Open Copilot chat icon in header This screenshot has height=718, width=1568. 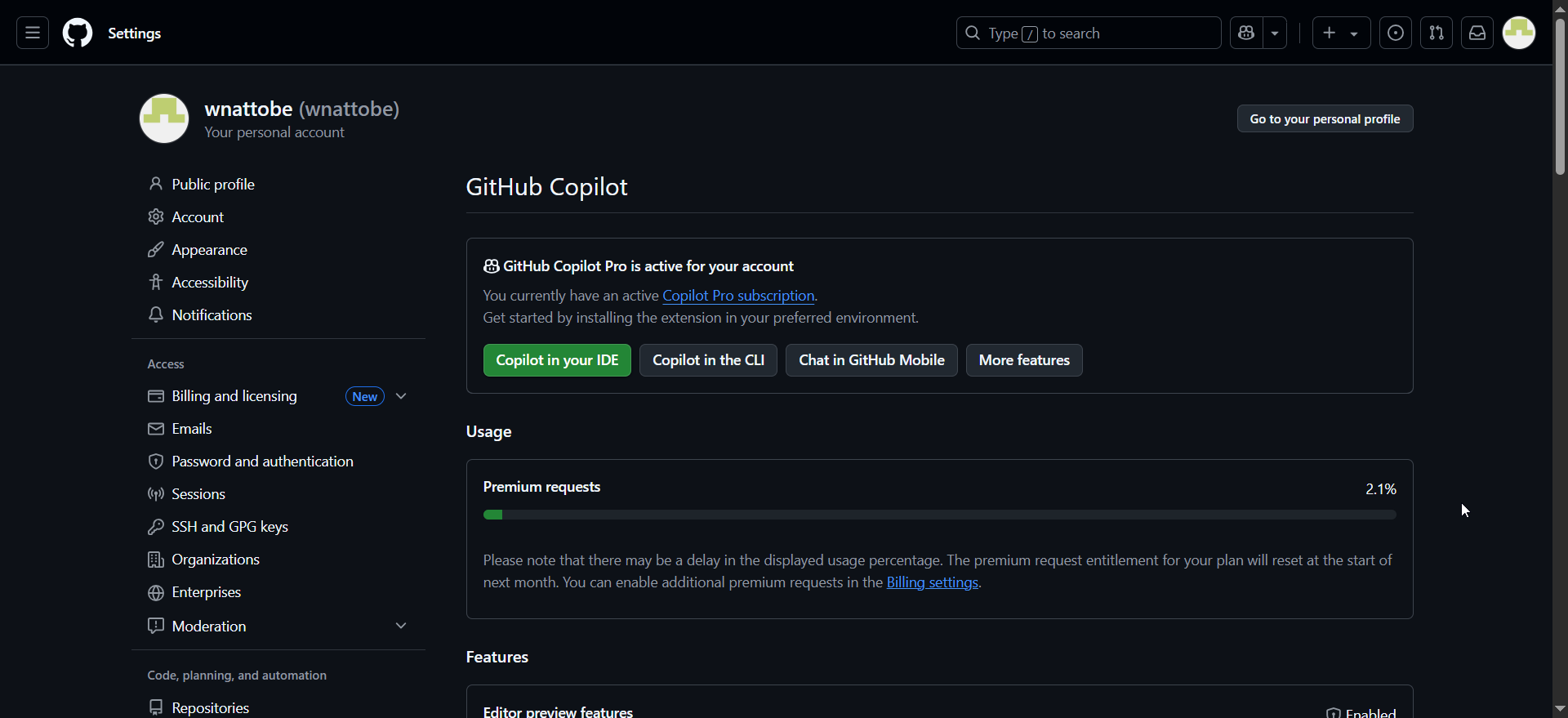click(x=1246, y=33)
